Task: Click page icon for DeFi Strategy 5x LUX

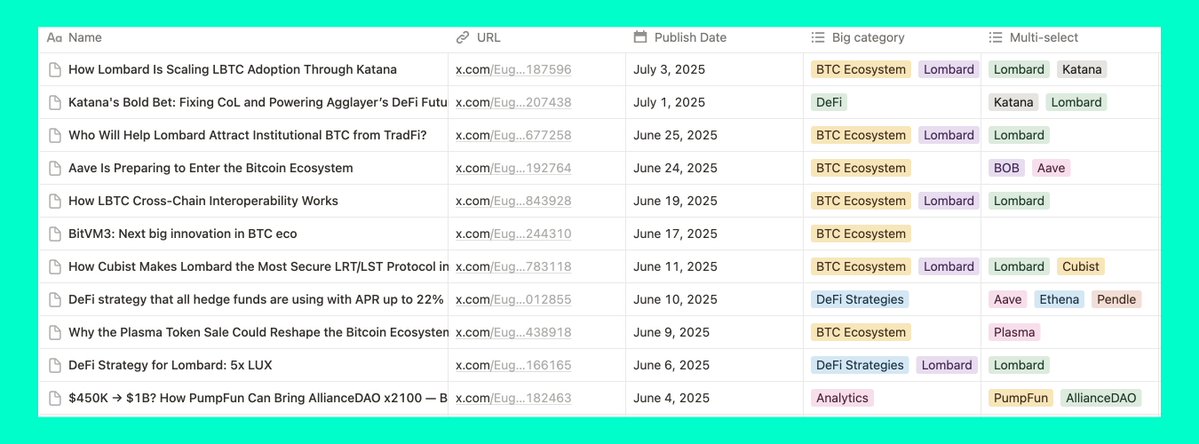Action: coord(55,365)
